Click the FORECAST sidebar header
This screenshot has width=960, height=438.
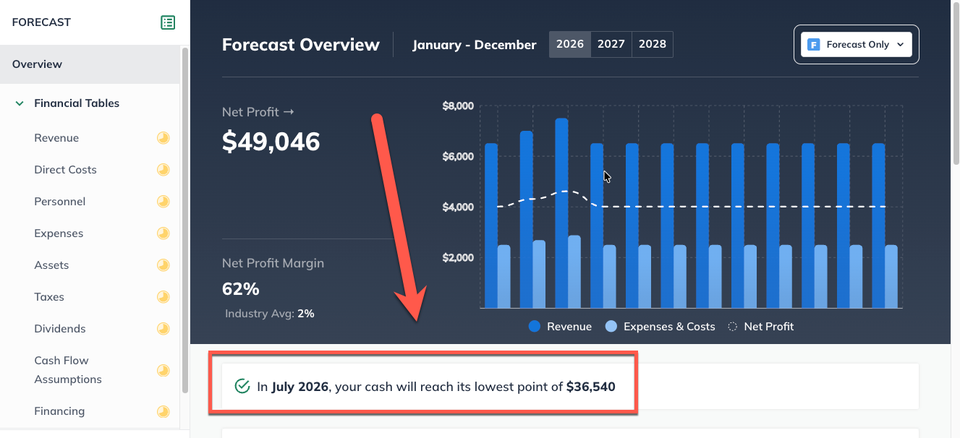(42, 23)
